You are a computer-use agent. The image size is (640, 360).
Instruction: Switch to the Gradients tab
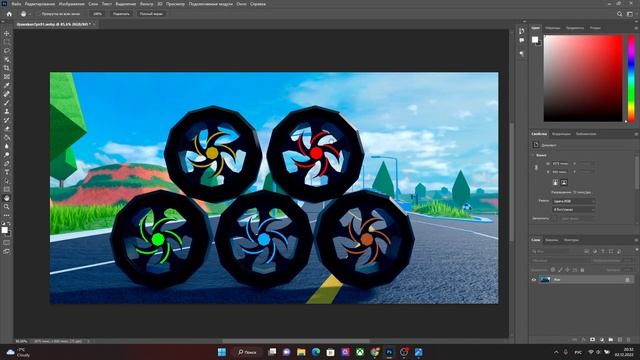point(575,28)
